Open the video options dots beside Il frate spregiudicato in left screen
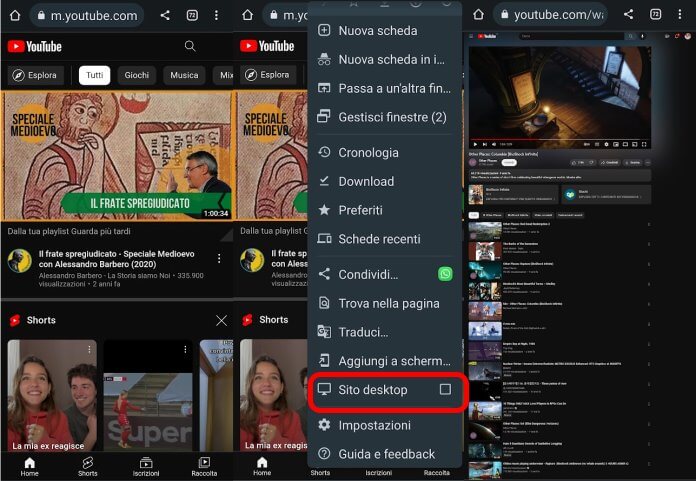This screenshot has height=481, width=696. 219,258
